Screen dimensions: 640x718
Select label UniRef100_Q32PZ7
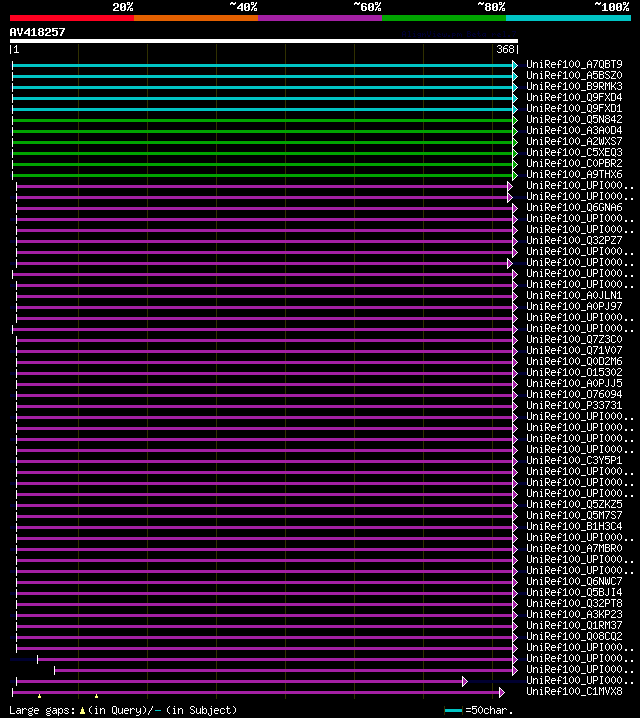point(574,240)
